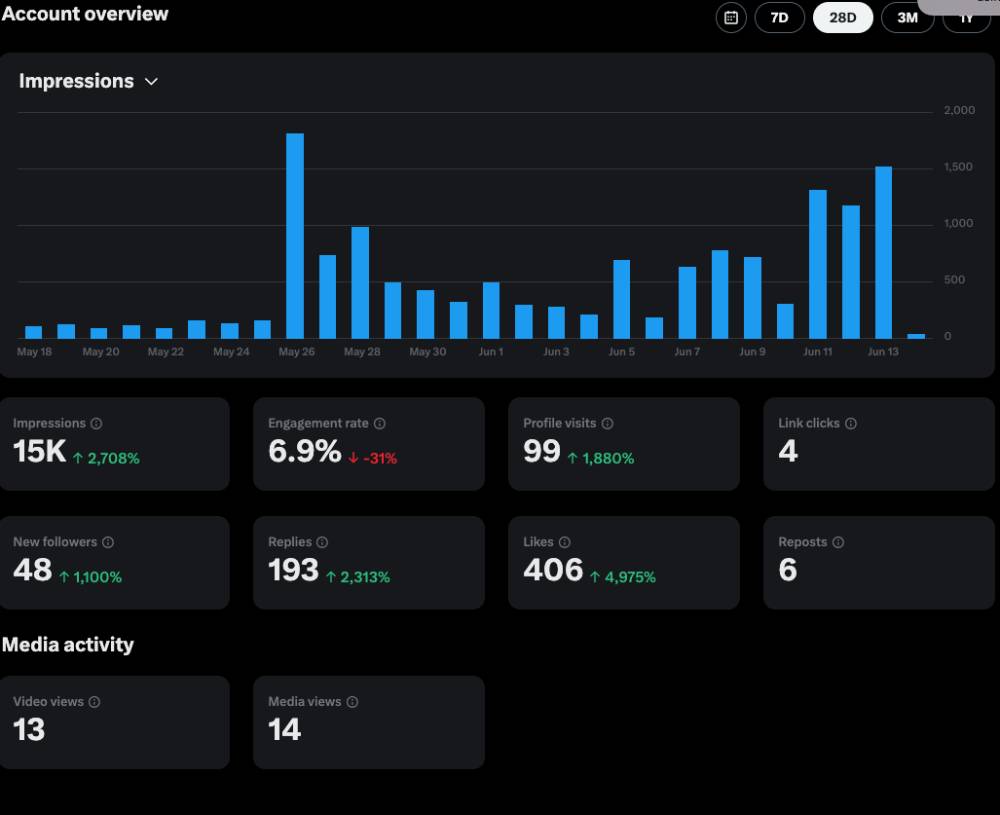
Task: Click the 1,100% new followers change
Action: (x=91, y=577)
